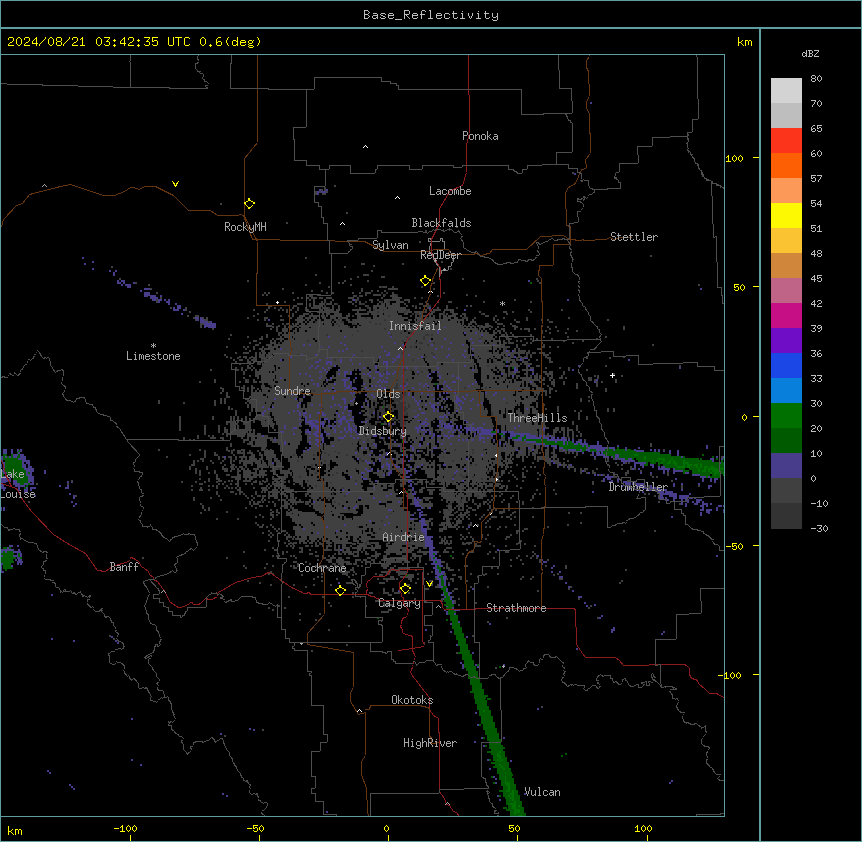Select the RockyMH map label
The image size is (862, 842).
coord(245,227)
